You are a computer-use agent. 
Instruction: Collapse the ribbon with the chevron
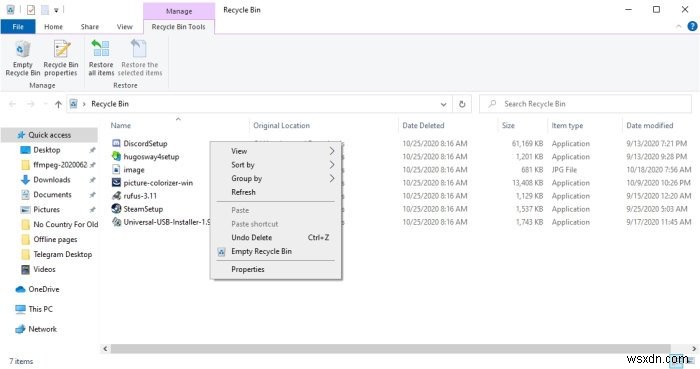pyautogui.click(x=679, y=26)
